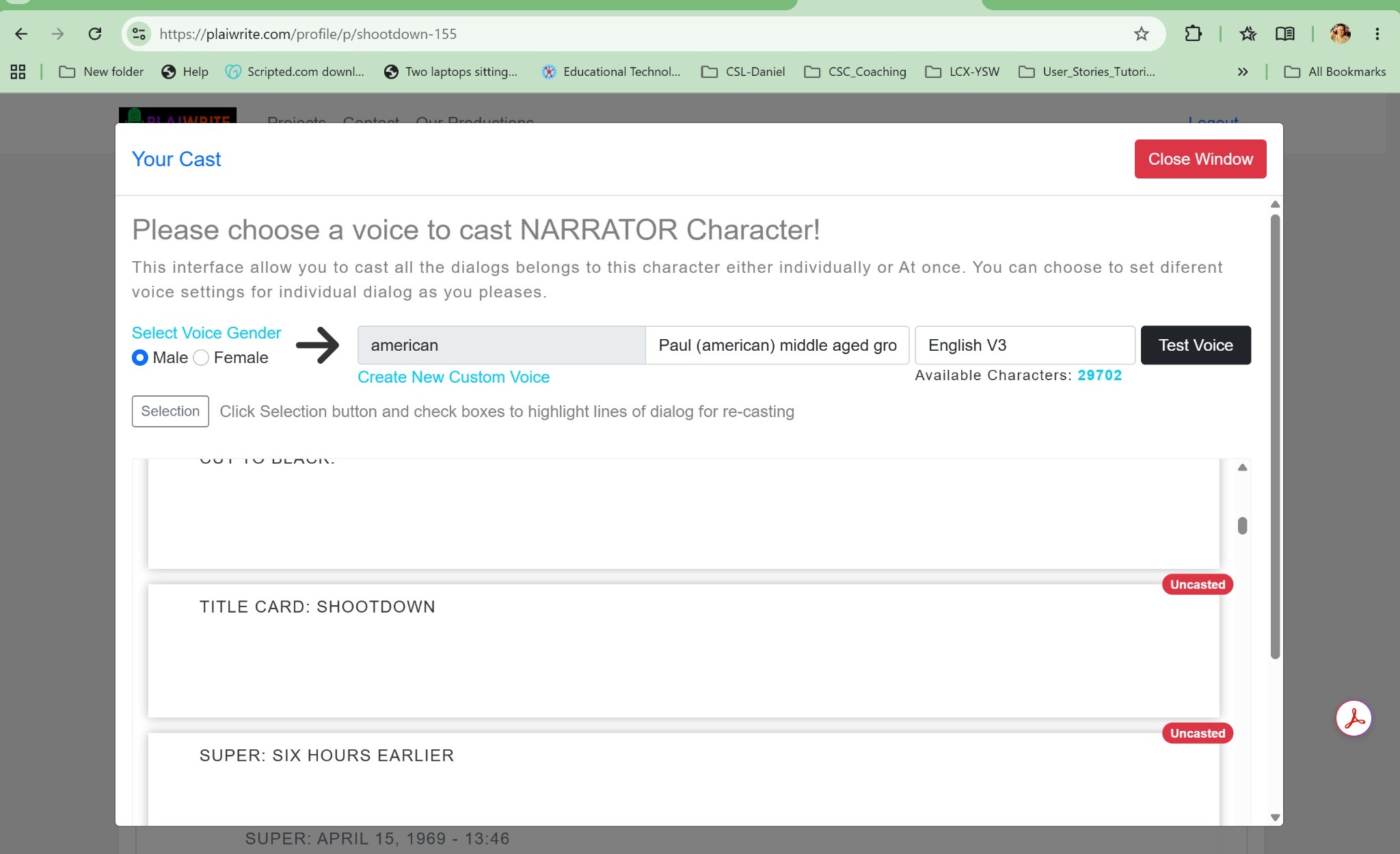Go back to the previous page
1400x854 pixels.
click(x=21, y=34)
